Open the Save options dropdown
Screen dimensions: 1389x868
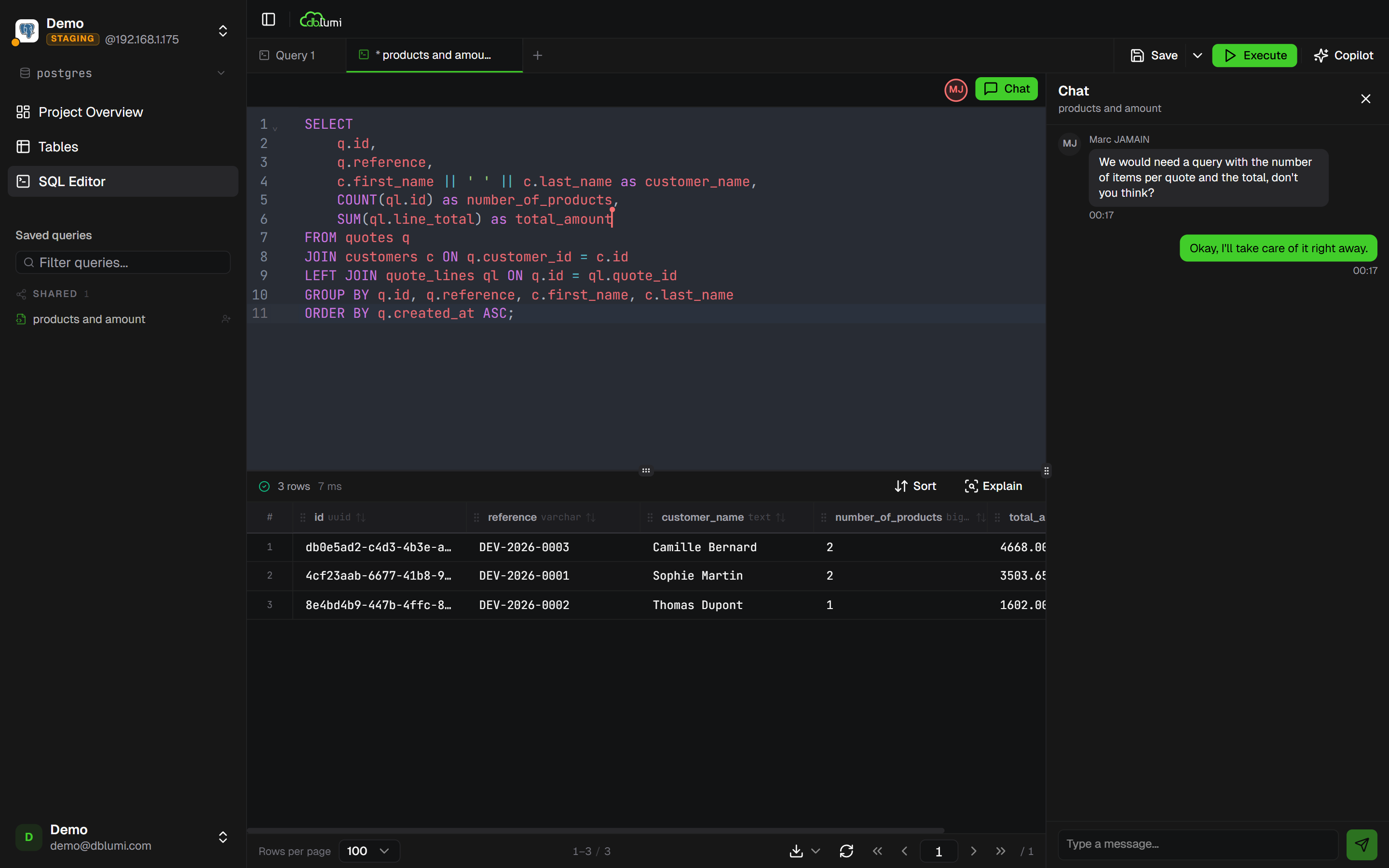(x=1198, y=55)
